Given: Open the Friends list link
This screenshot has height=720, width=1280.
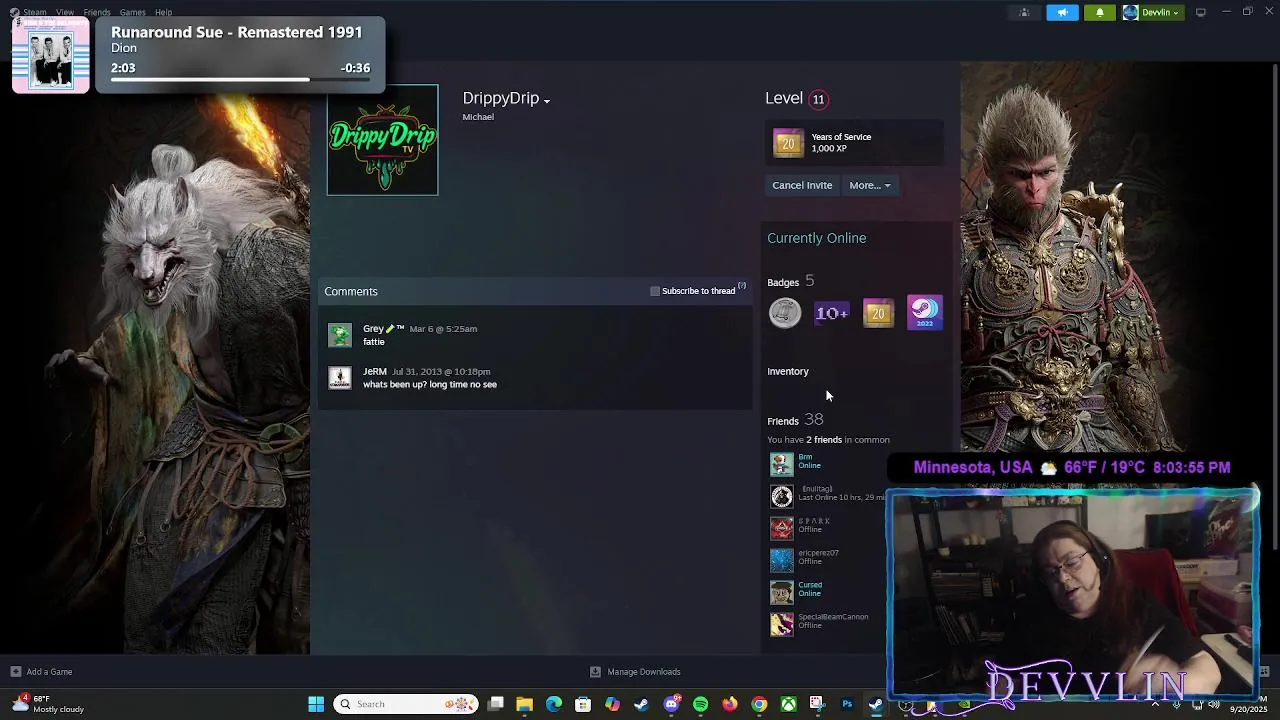Looking at the screenshot, I should pos(783,421).
